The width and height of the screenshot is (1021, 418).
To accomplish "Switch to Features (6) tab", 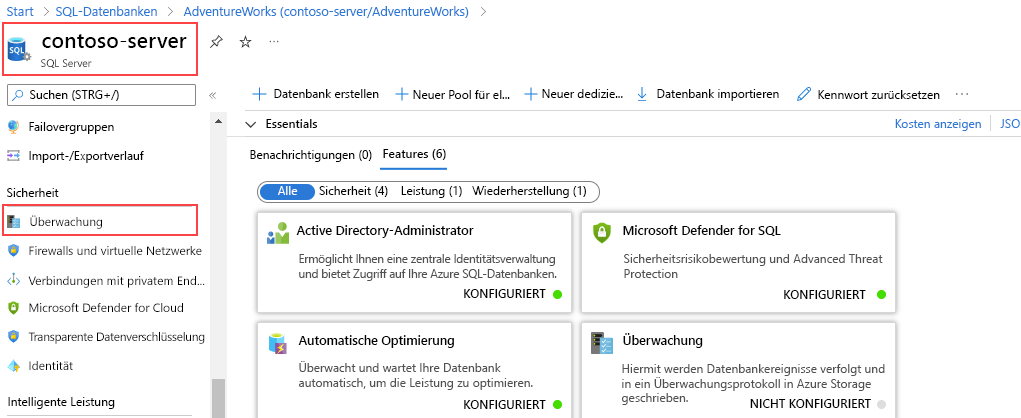I will pyautogui.click(x=414, y=155).
